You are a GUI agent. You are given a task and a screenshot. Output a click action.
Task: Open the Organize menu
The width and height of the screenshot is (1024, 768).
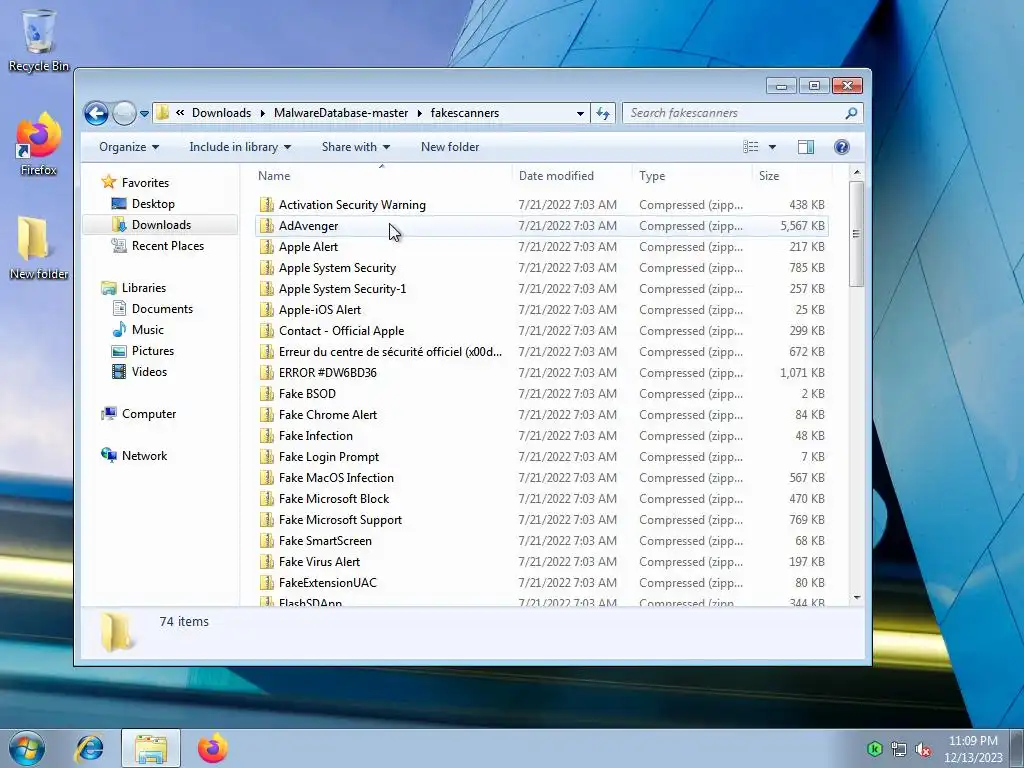pos(129,147)
